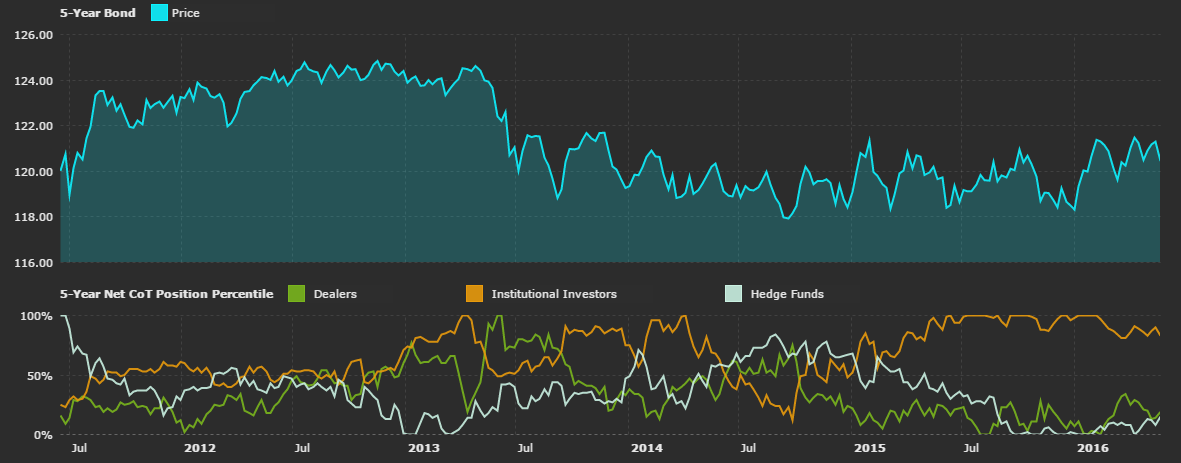Click the 122.00 price axis label
This screenshot has height=463, width=1181.
point(34,126)
